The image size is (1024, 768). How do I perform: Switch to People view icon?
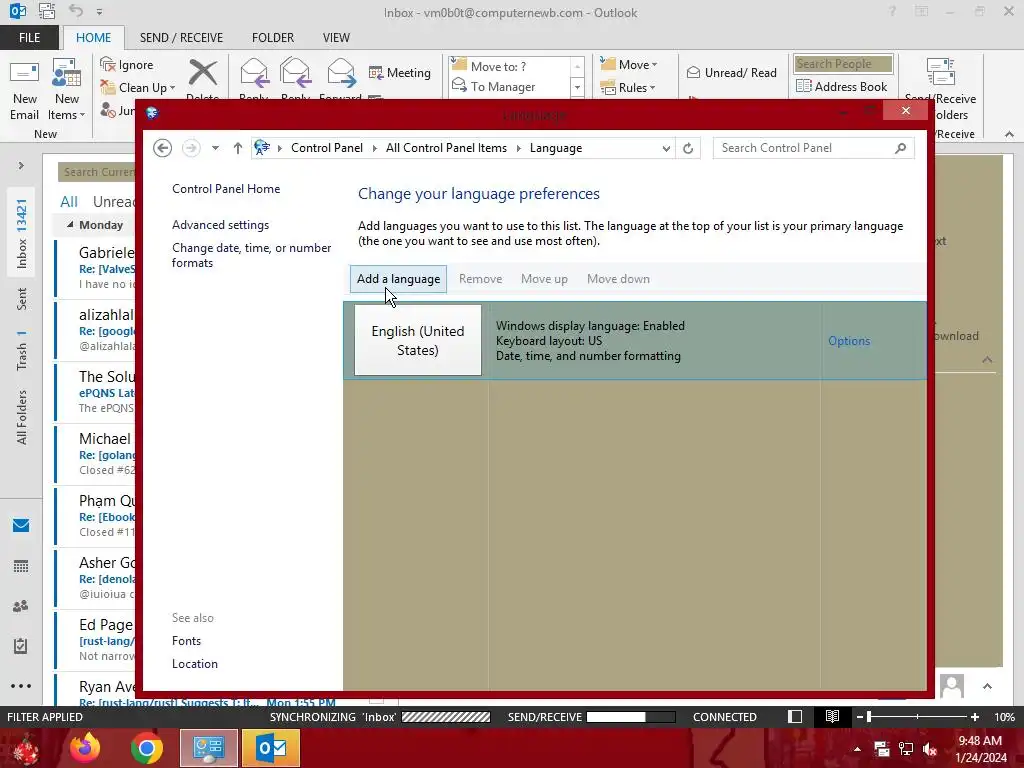(21, 606)
